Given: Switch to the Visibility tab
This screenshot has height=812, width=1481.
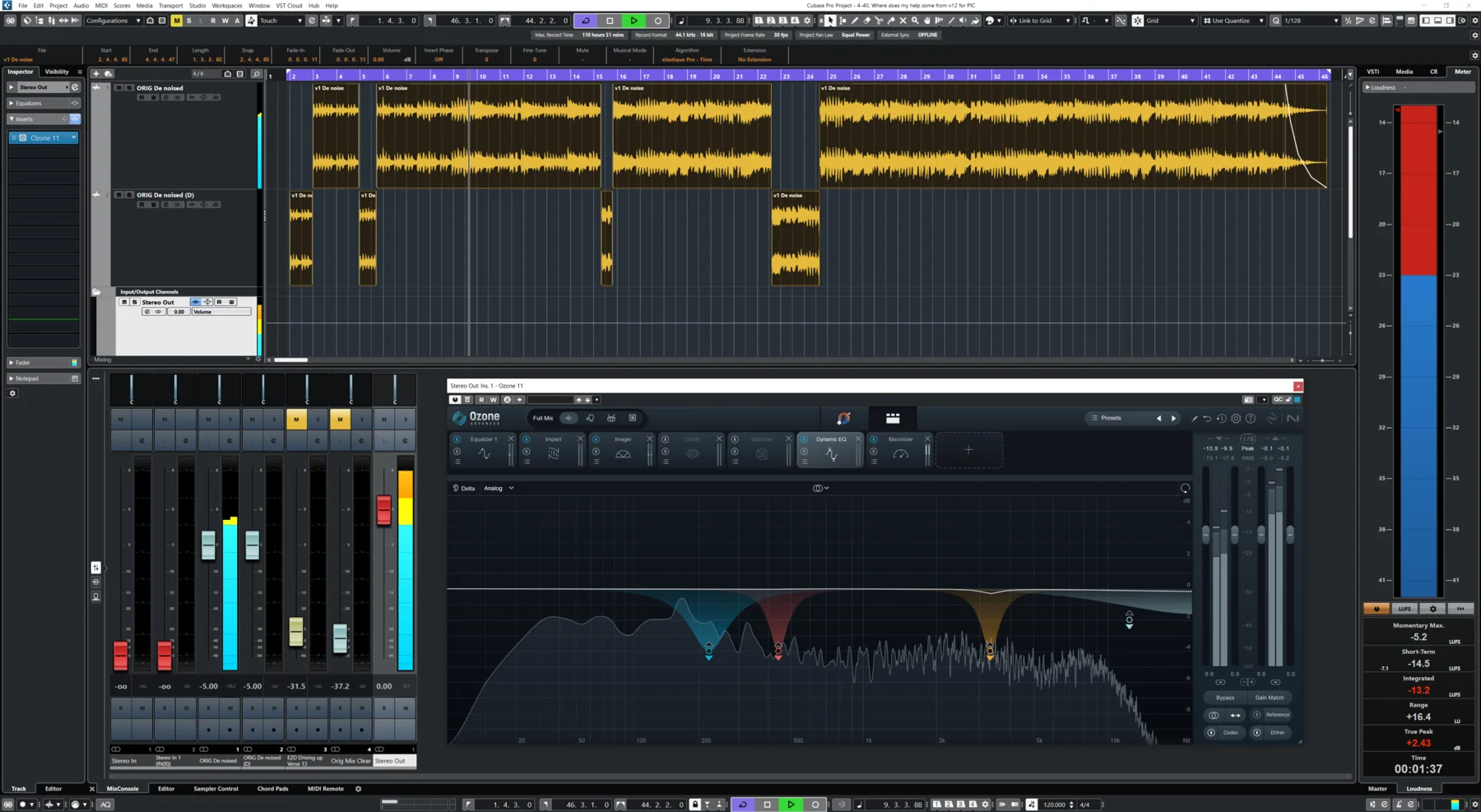Looking at the screenshot, I should click(57, 72).
